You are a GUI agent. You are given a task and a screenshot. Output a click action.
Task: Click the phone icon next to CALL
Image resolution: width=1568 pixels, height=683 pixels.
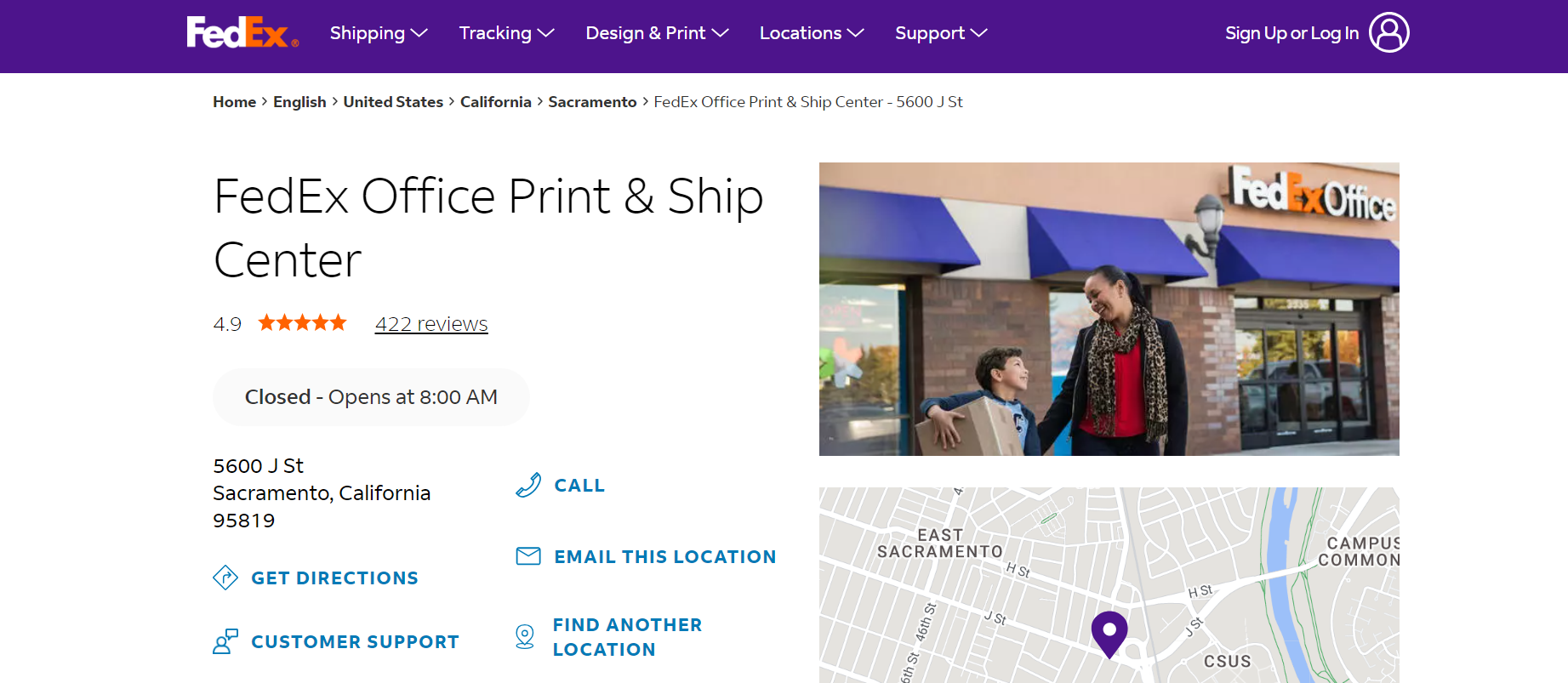pos(528,485)
